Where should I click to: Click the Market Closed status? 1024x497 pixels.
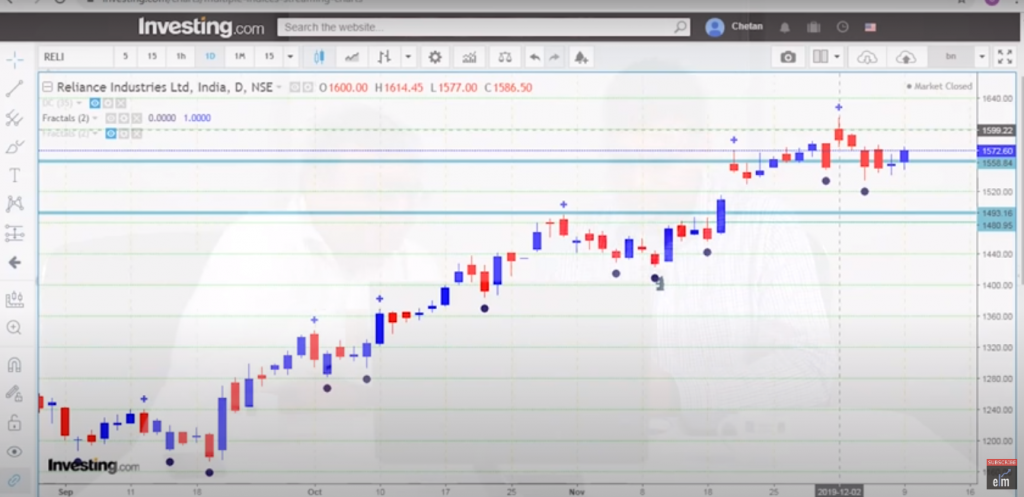(x=940, y=86)
